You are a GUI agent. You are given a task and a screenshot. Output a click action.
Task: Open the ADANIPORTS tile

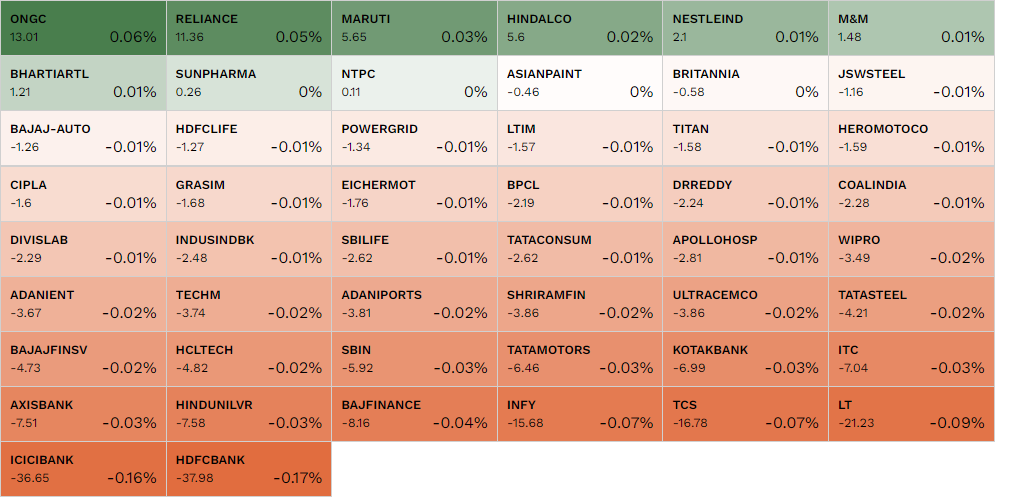[x=414, y=304]
